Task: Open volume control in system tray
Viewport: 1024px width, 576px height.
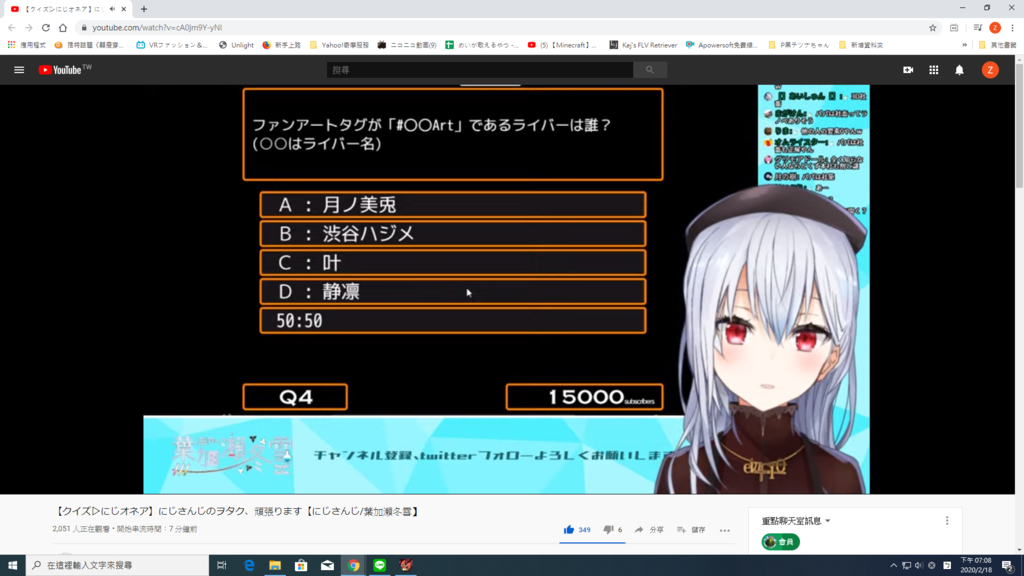Action: pos(919,566)
